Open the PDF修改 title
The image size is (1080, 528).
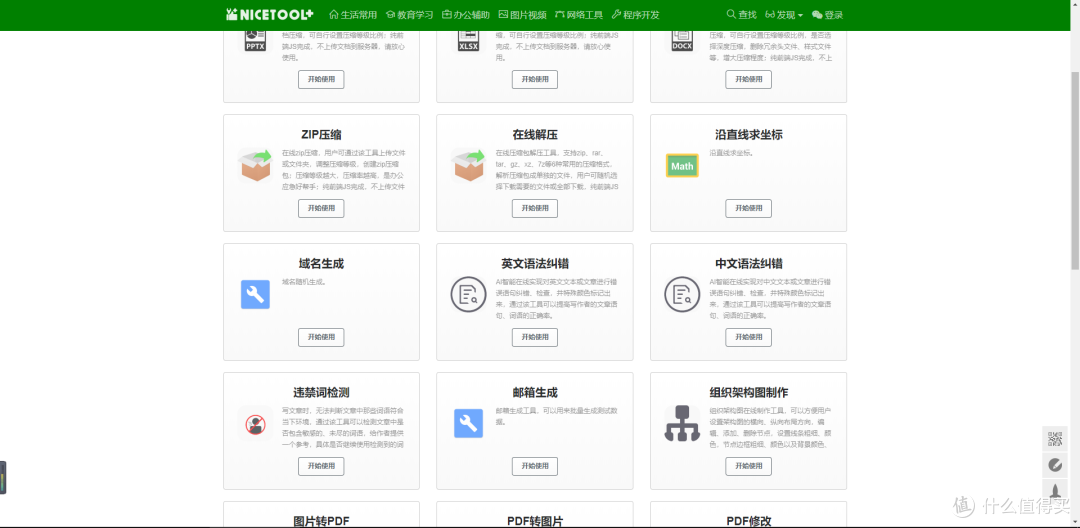point(748,521)
